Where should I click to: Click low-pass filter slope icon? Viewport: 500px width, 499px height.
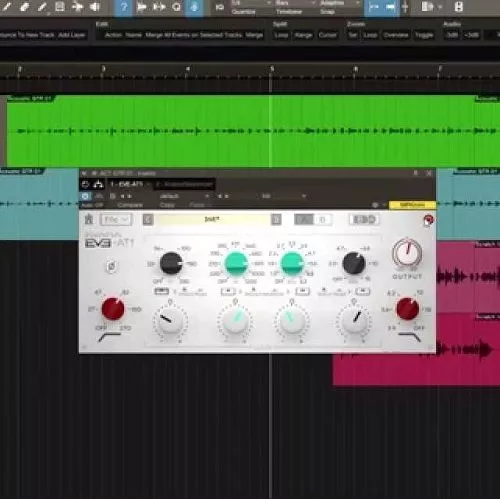pos(410,337)
